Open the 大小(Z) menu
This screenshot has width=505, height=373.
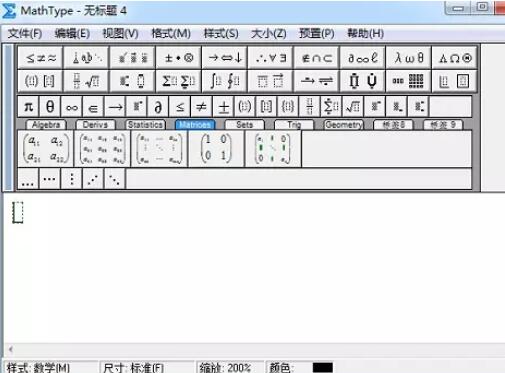coord(269,33)
